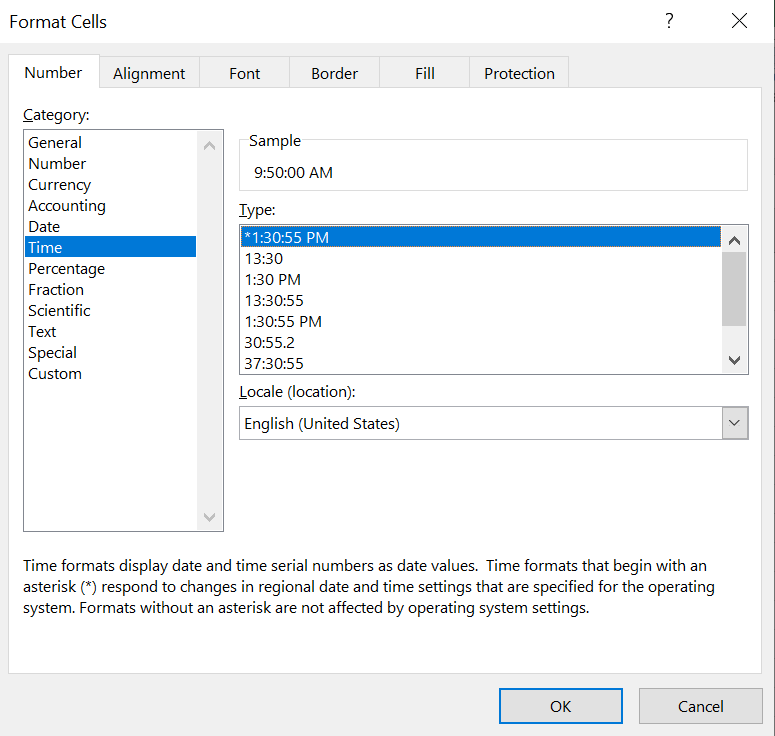Screen dimensions: 775x736
Task: Close the Format Cells dialog
Action: (x=739, y=21)
